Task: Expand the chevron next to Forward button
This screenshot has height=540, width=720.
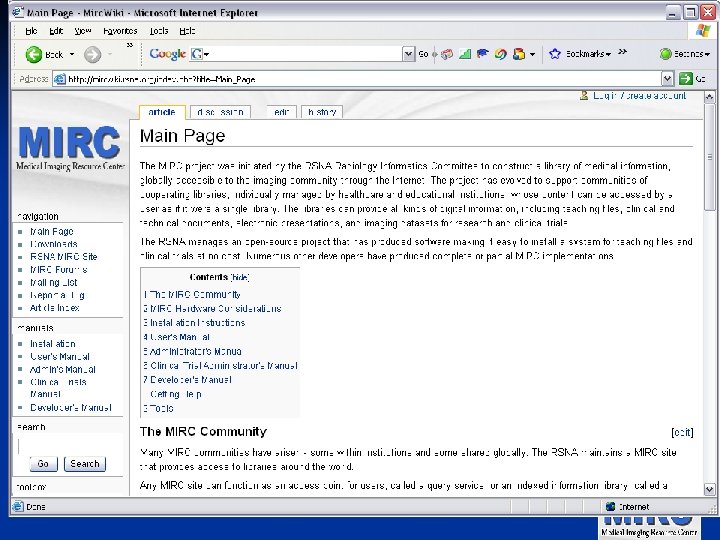Action: tap(130, 45)
